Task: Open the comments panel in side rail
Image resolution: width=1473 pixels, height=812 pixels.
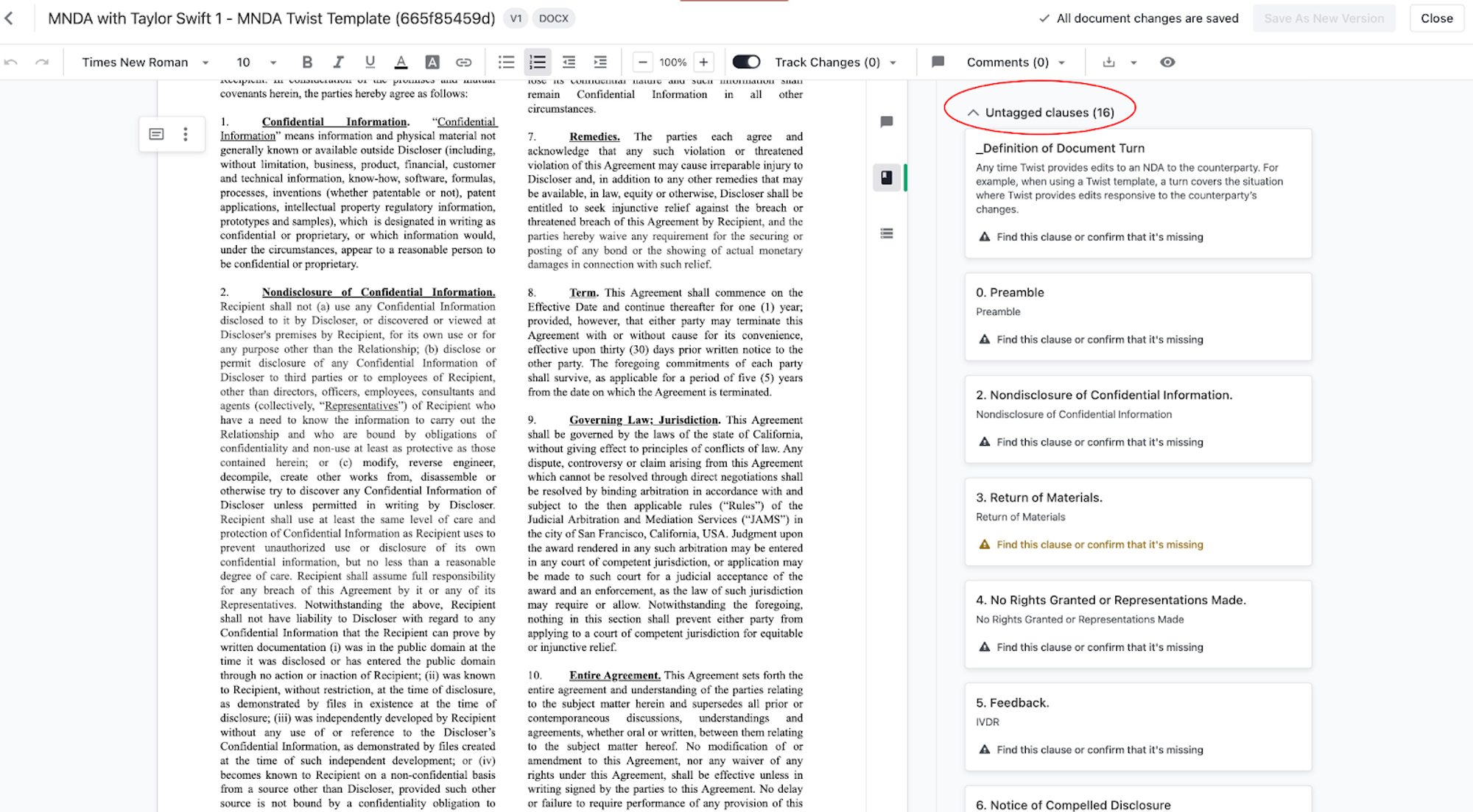Action: click(x=887, y=121)
